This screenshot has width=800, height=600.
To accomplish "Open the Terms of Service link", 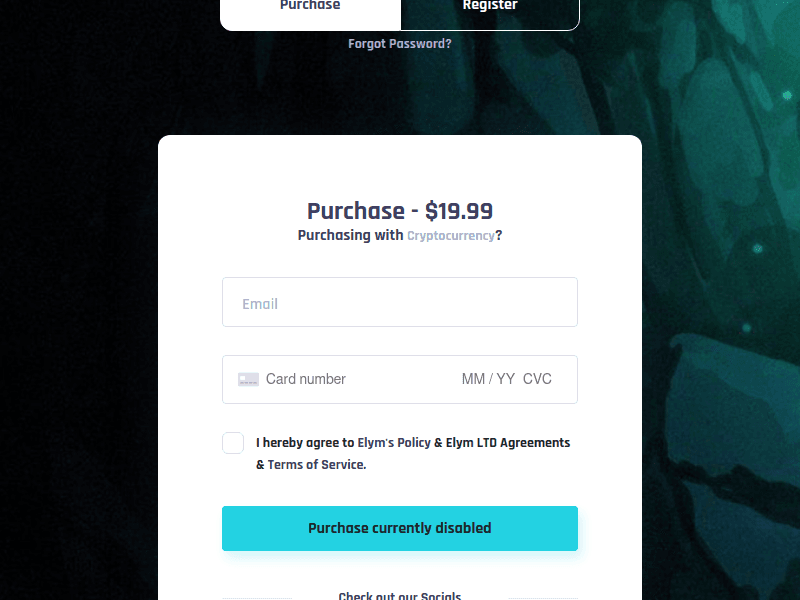I will [317, 465].
